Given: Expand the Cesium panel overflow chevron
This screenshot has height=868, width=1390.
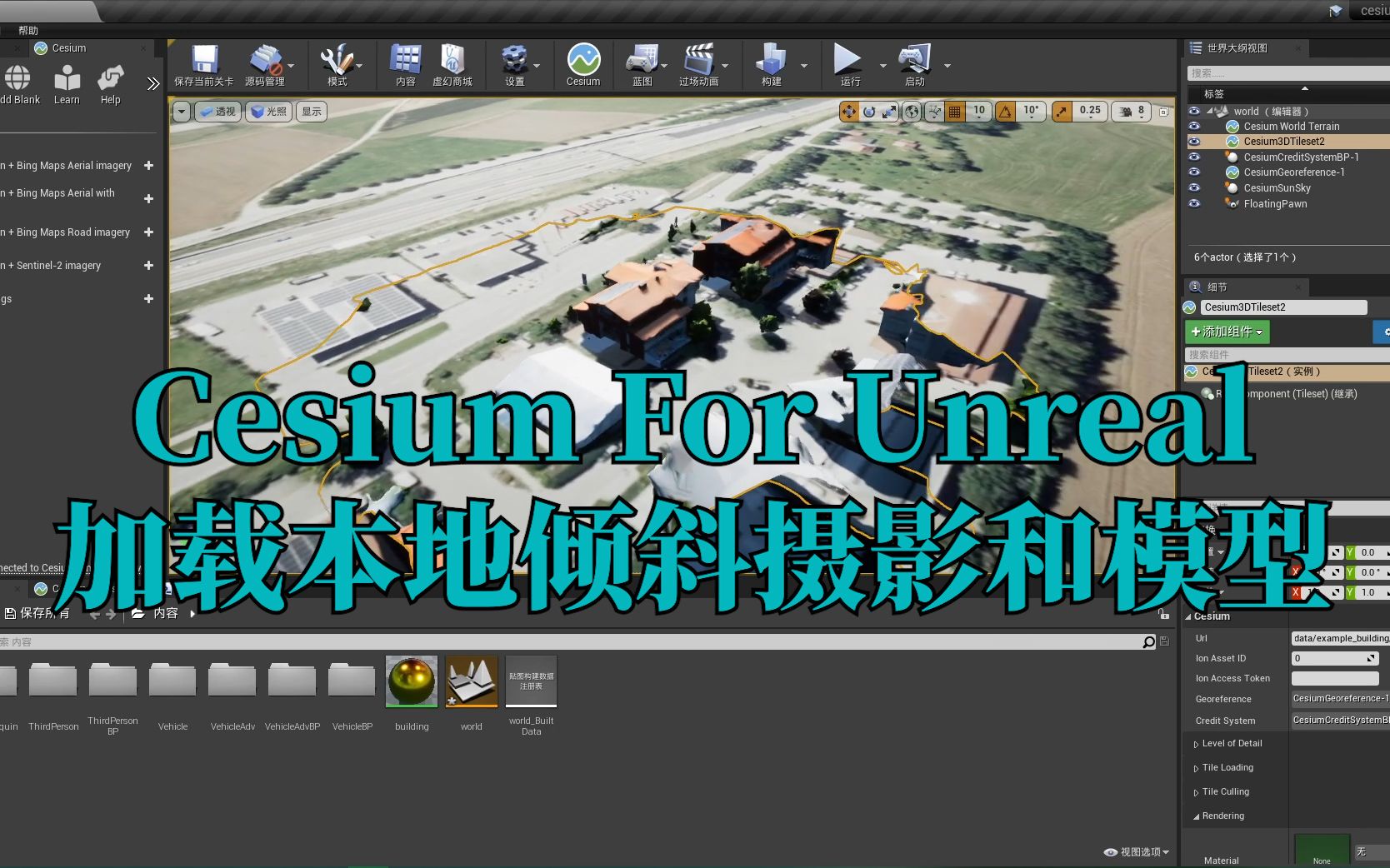Looking at the screenshot, I should [152, 83].
